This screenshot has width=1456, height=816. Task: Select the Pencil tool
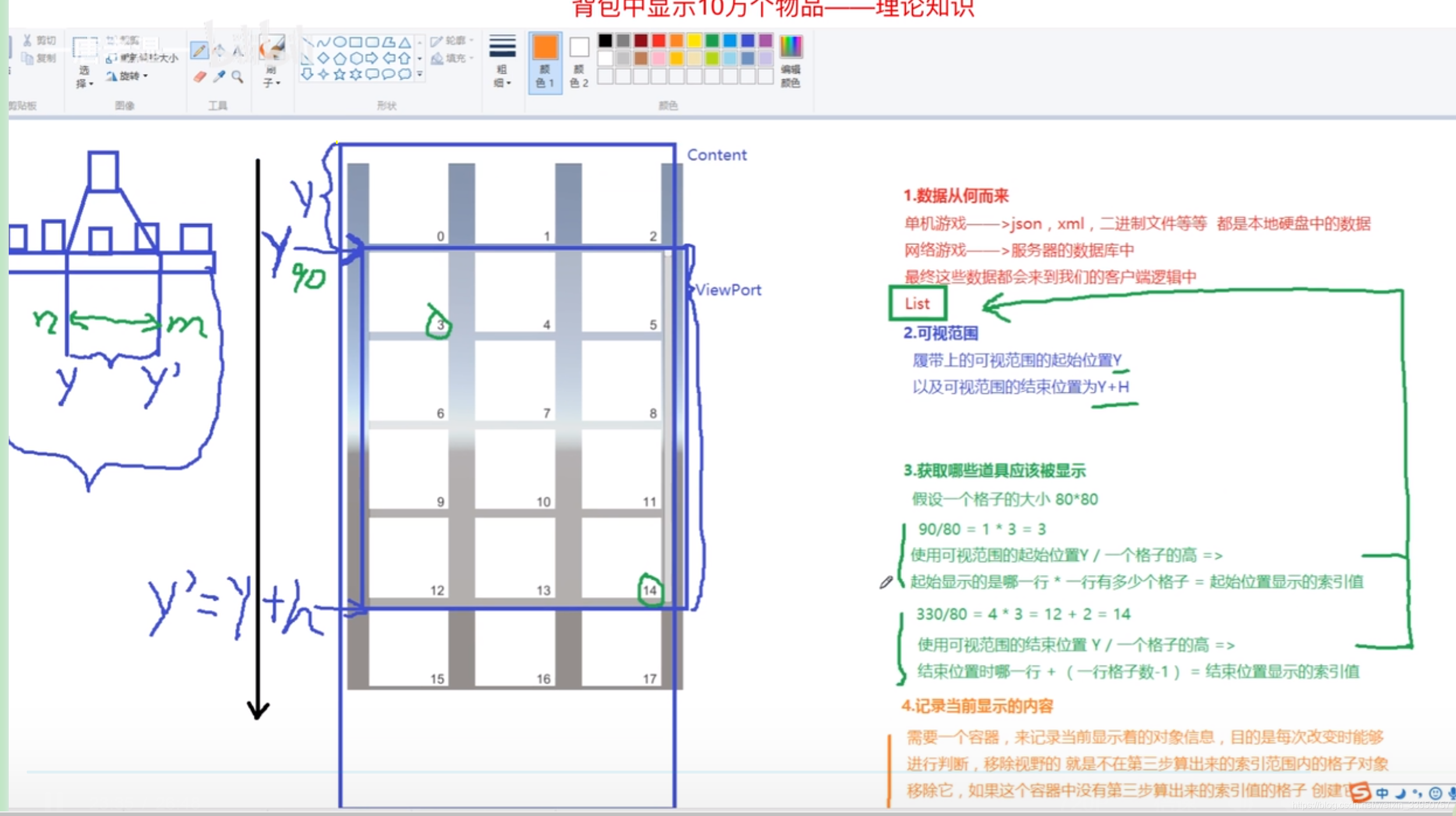click(200, 51)
